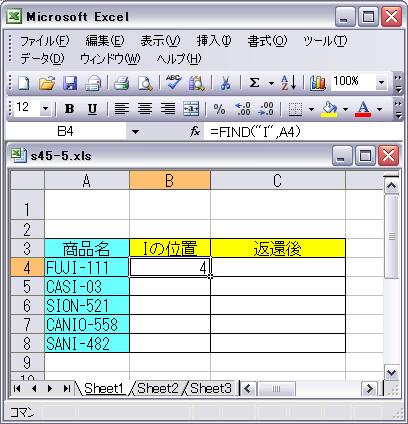
Task: Click the Merge and Center icon
Action: click(x=191, y=109)
